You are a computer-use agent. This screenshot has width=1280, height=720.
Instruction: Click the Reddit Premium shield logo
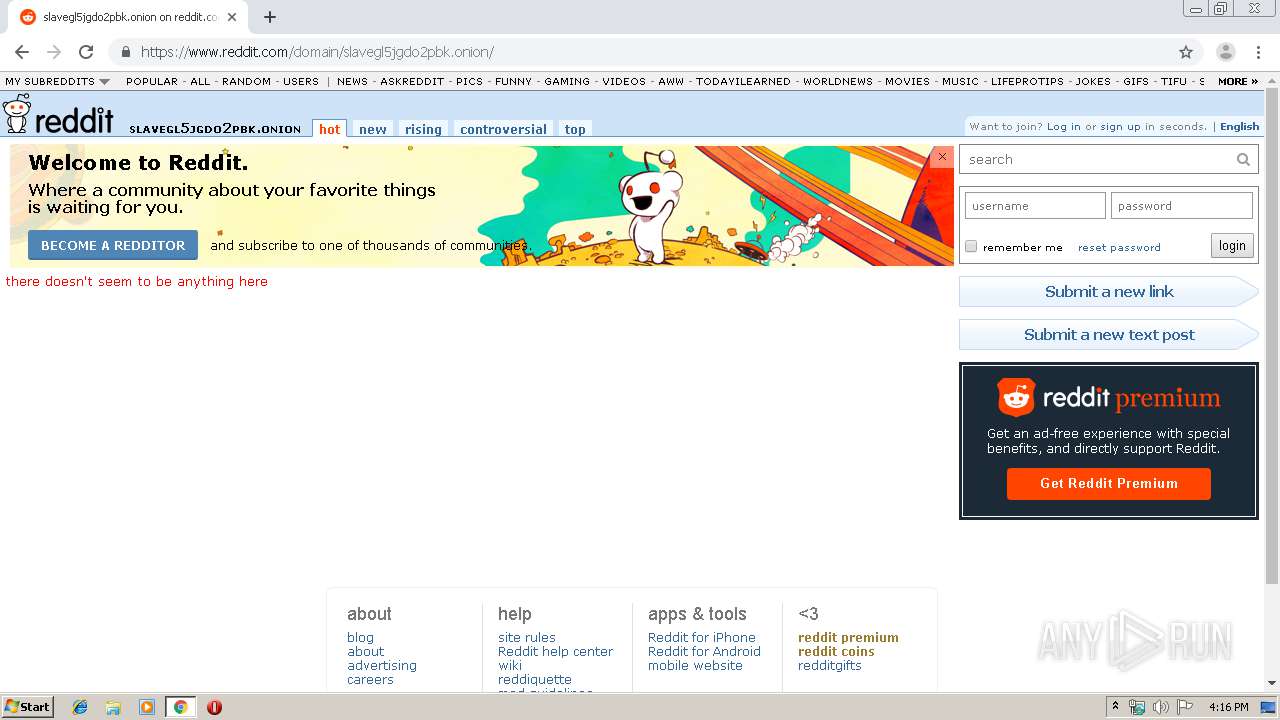tap(1017, 398)
